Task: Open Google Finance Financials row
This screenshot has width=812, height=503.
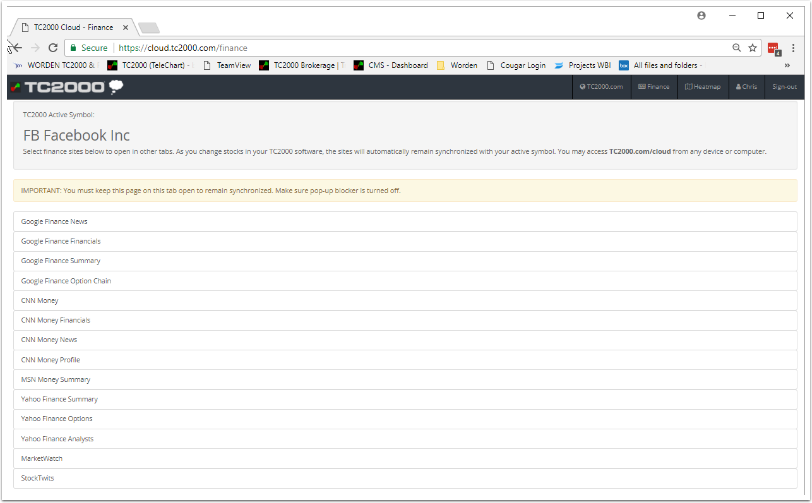Action: pyautogui.click(x=405, y=241)
